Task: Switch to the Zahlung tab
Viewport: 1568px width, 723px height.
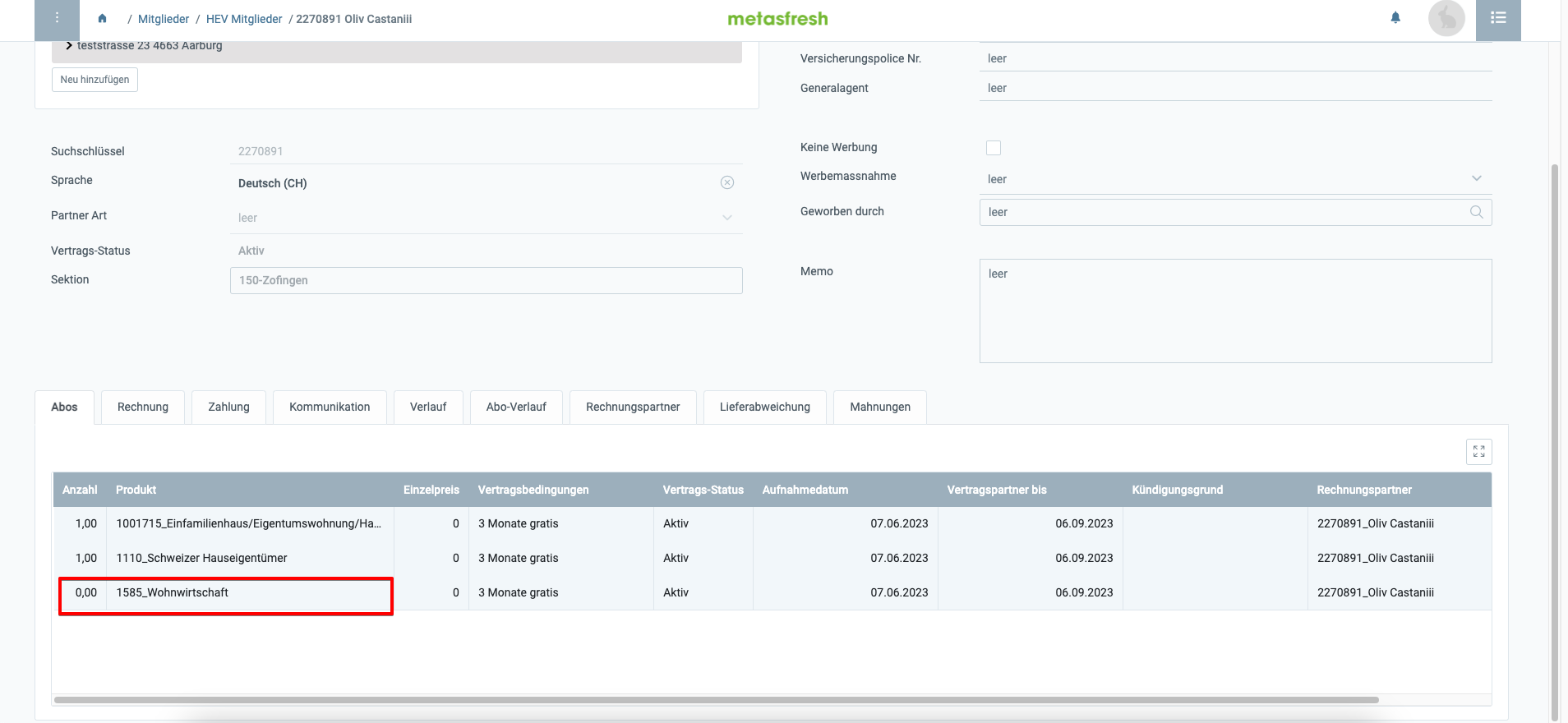Action: [228, 407]
